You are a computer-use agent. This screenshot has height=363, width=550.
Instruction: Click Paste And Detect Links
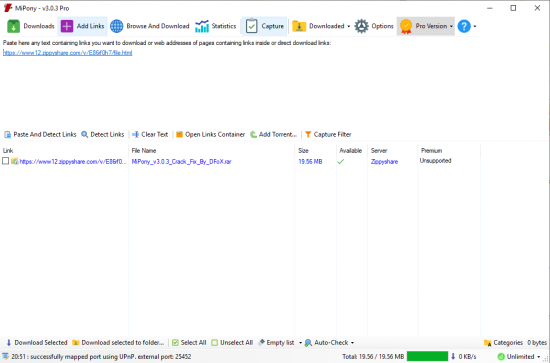(x=40, y=134)
